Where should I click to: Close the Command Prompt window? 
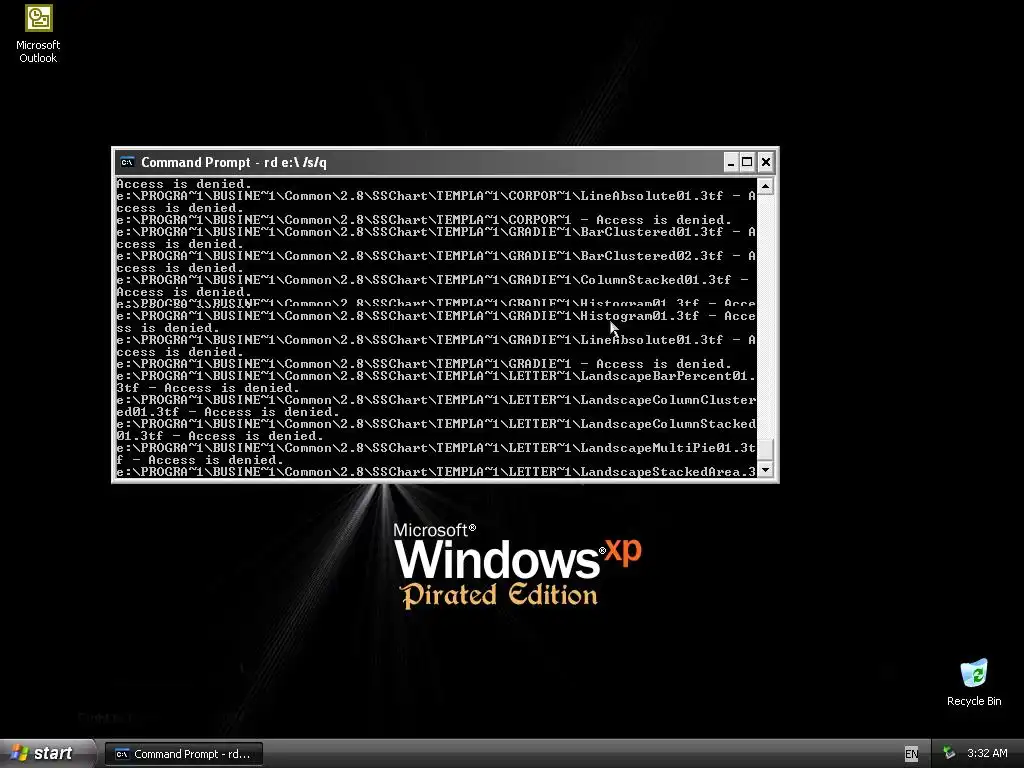[766, 162]
